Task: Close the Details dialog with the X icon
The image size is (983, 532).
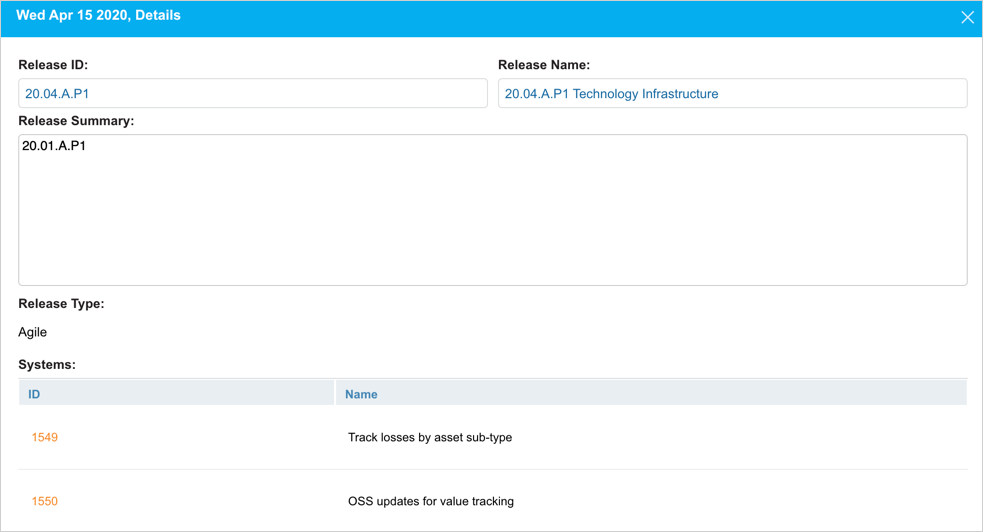Action: point(966,17)
